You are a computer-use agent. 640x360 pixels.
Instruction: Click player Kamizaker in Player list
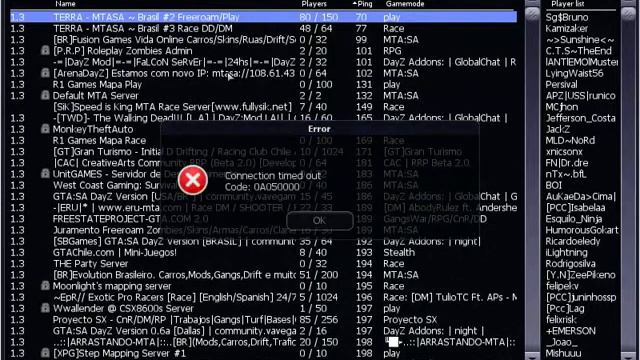(x=567, y=29)
